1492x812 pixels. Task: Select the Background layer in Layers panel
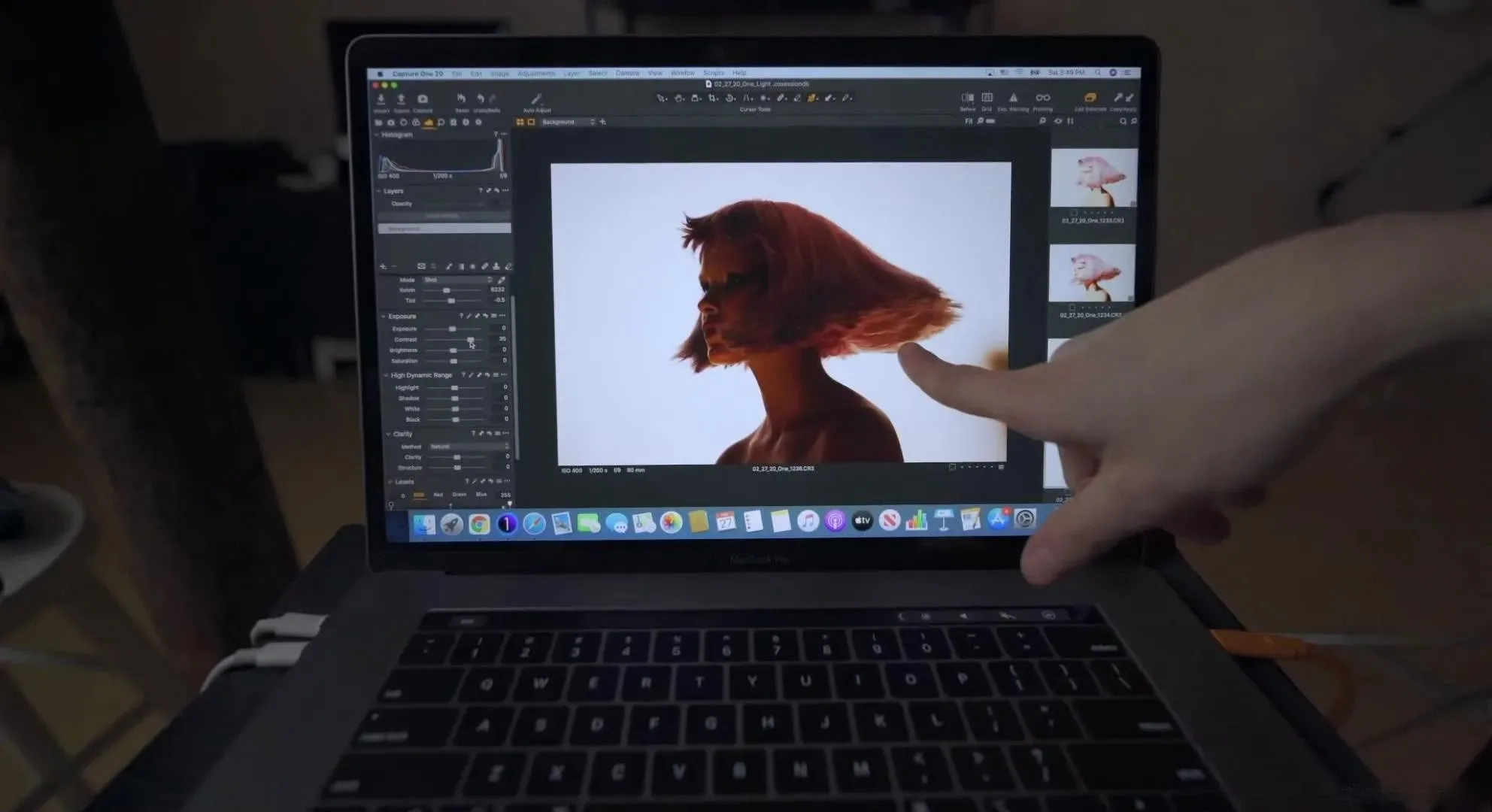pos(444,229)
